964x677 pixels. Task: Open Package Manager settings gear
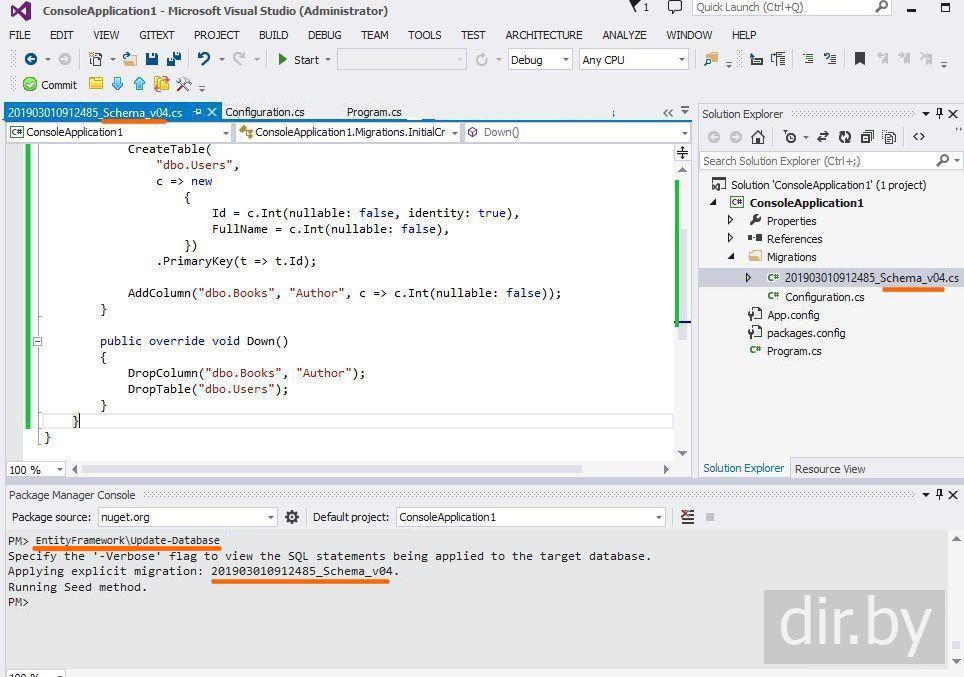(x=292, y=517)
